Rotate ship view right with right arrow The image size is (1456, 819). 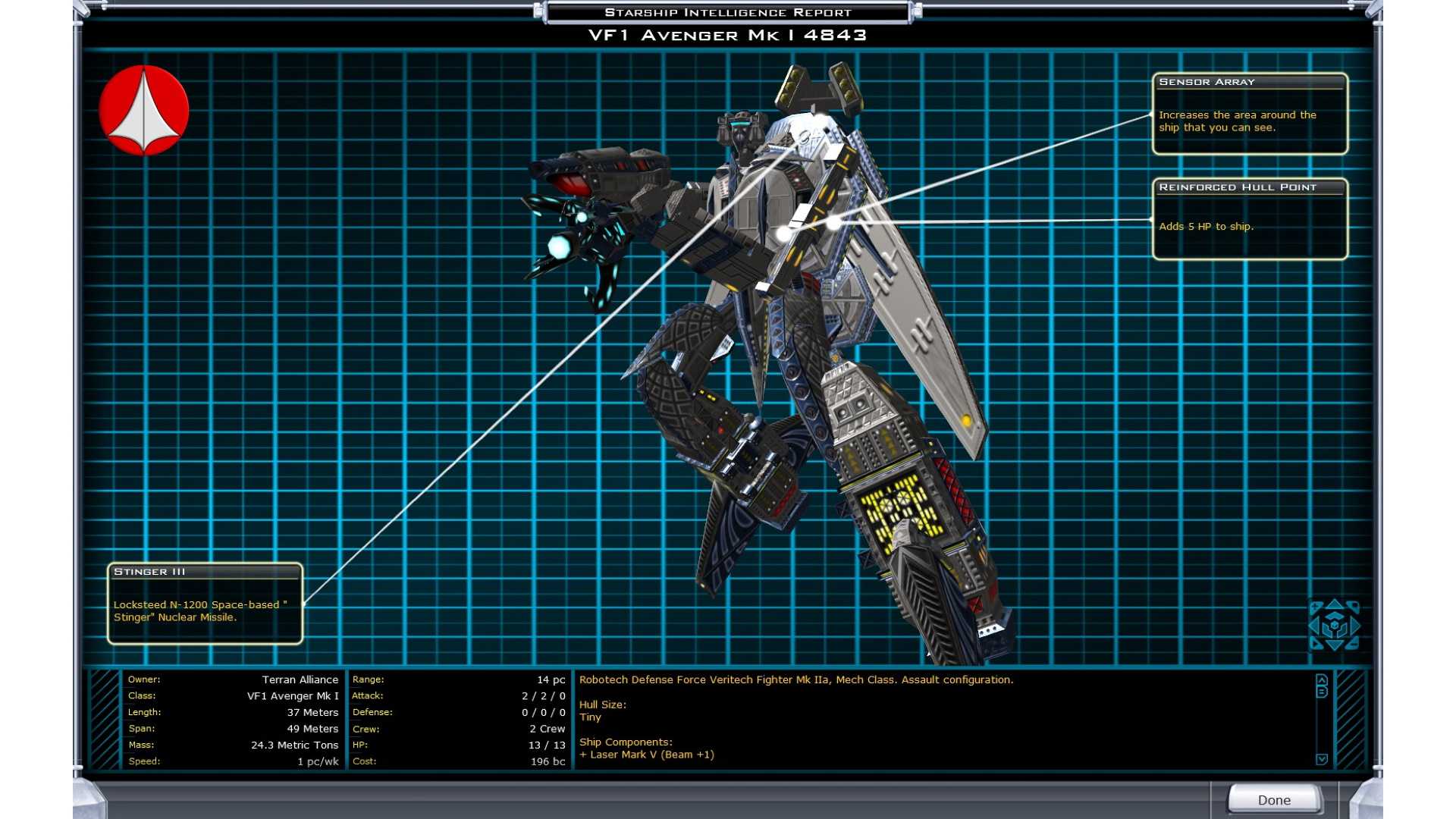tap(1354, 626)
